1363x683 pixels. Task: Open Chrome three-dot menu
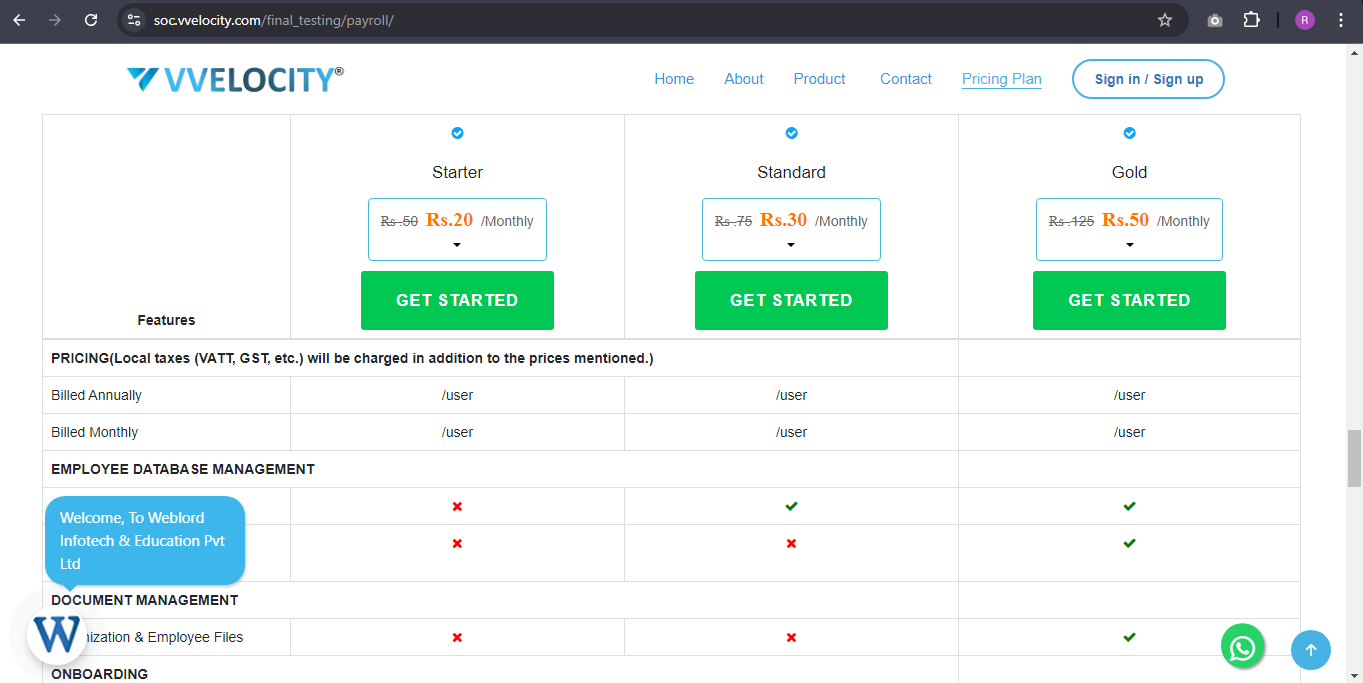[x=1341, y=20]
